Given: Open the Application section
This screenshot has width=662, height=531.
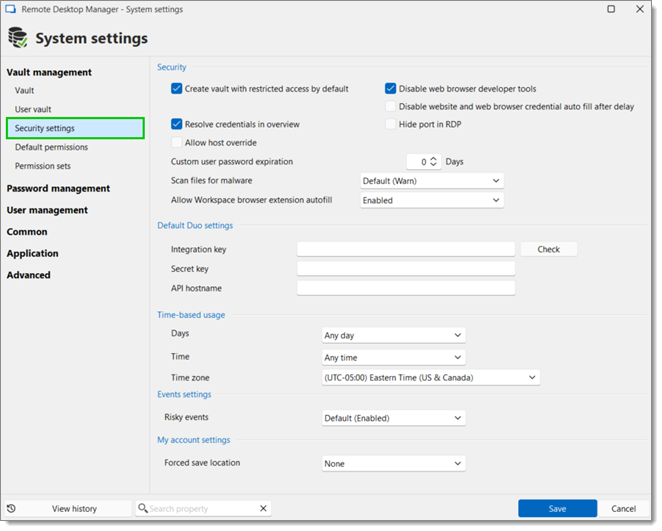Looking at the screenshot, I should point(33,253).
